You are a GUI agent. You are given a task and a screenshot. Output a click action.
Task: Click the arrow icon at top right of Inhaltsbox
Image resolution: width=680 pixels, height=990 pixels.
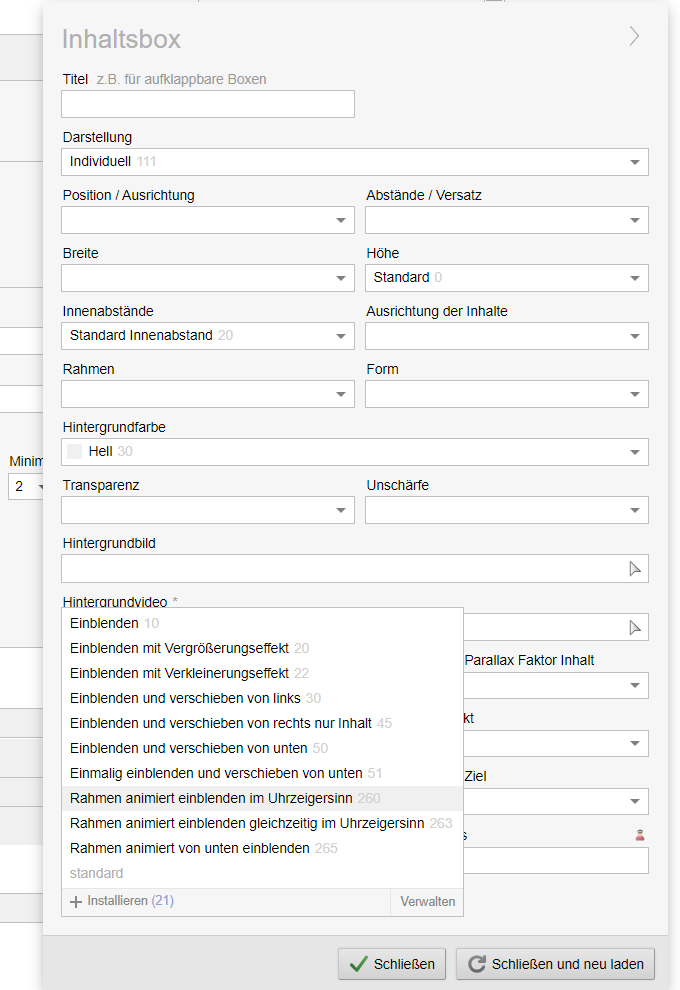[x=634, y=37]
